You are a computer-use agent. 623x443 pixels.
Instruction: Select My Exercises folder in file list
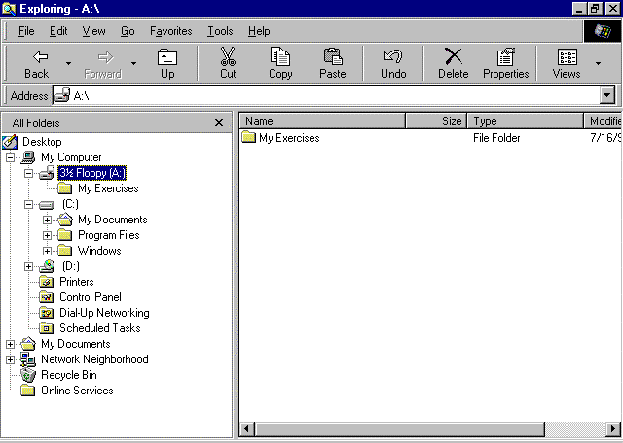pyautogui.click(x=288, y=138)
